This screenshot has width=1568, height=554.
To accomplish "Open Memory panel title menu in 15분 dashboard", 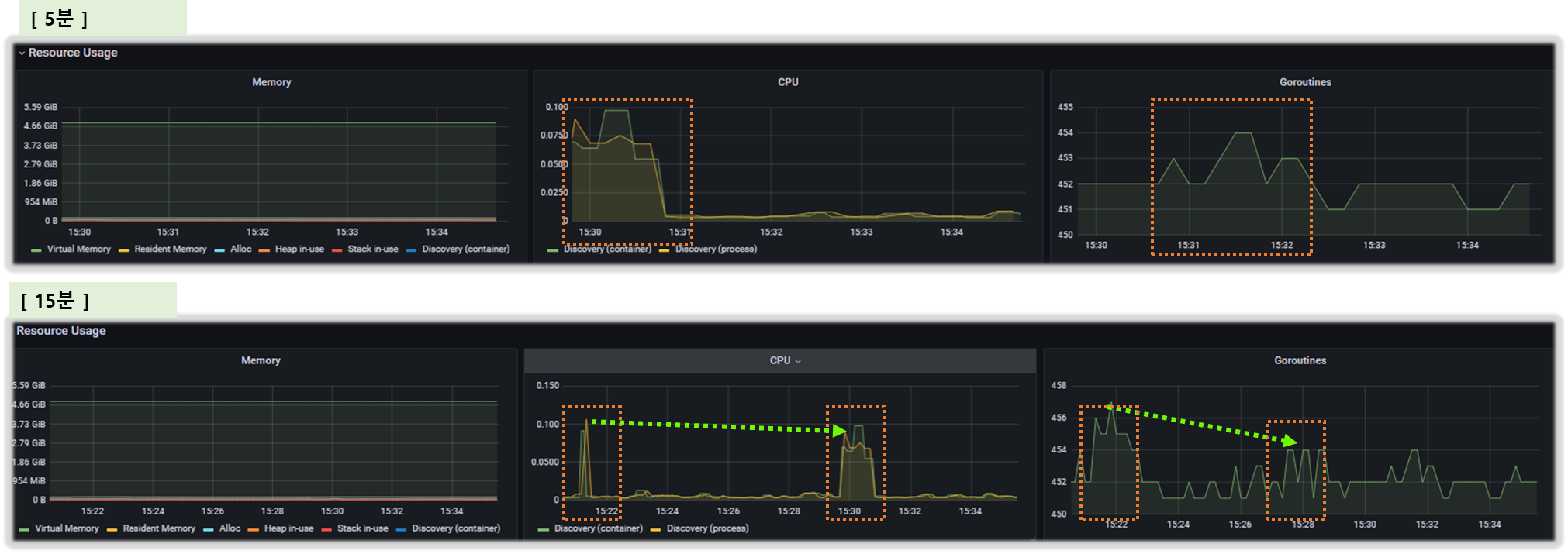I will tap(261, 360).
